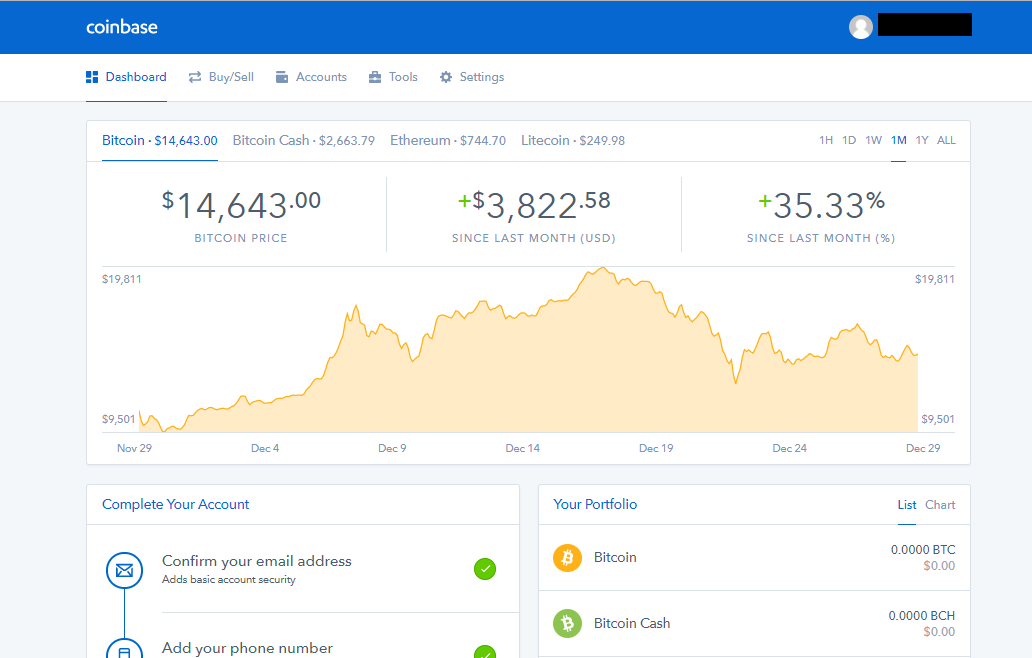Click the 0.0000 BTC balance

[923, 549]
